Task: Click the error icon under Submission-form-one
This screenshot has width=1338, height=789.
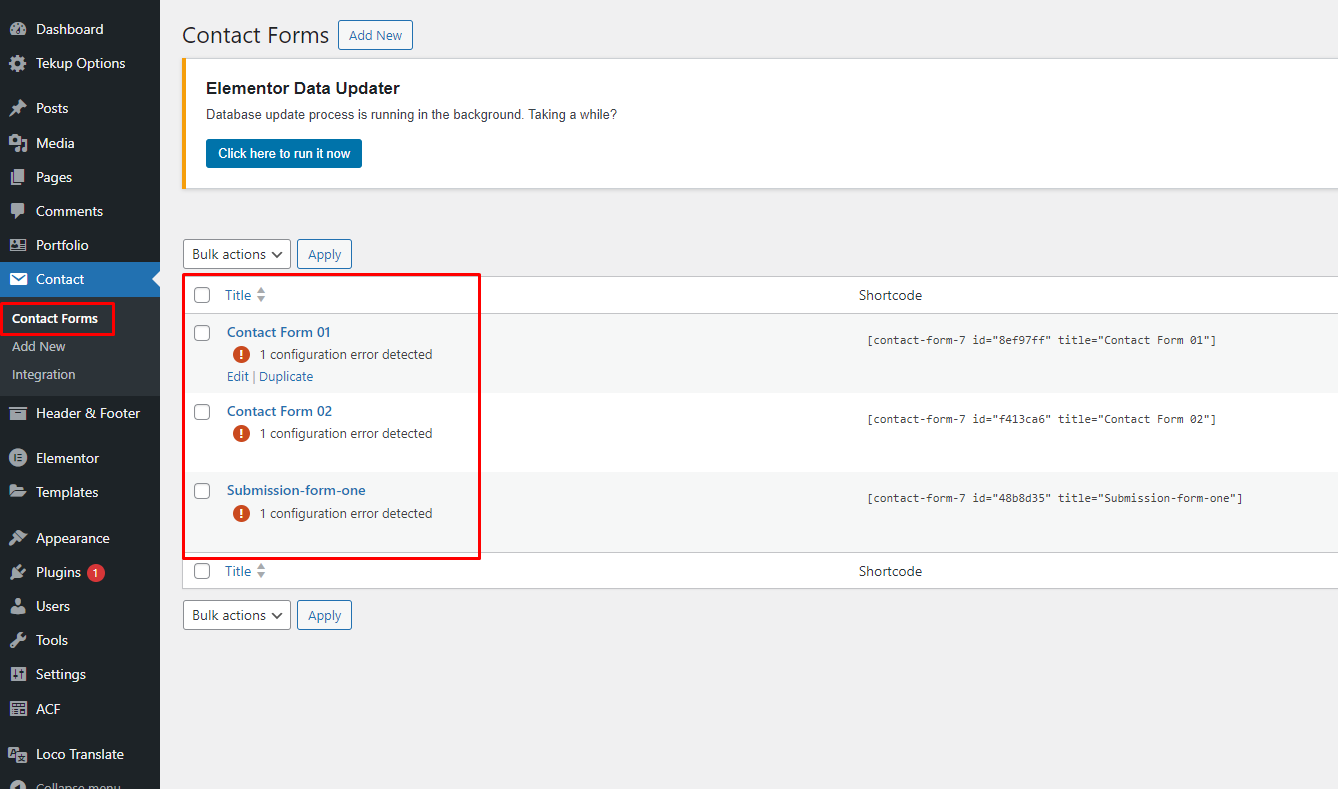Action: (241, 513)
